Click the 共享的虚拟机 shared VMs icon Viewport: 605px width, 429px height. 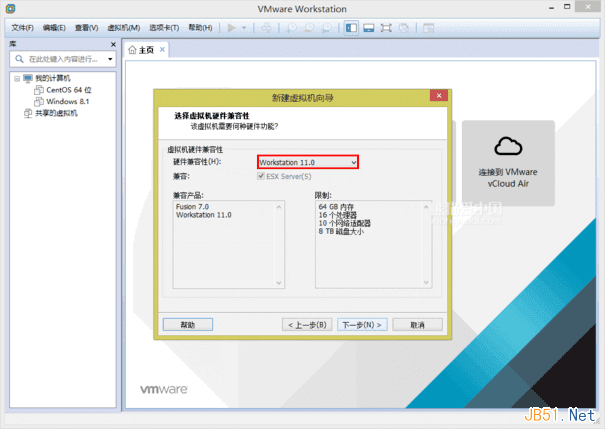(28, 113)
